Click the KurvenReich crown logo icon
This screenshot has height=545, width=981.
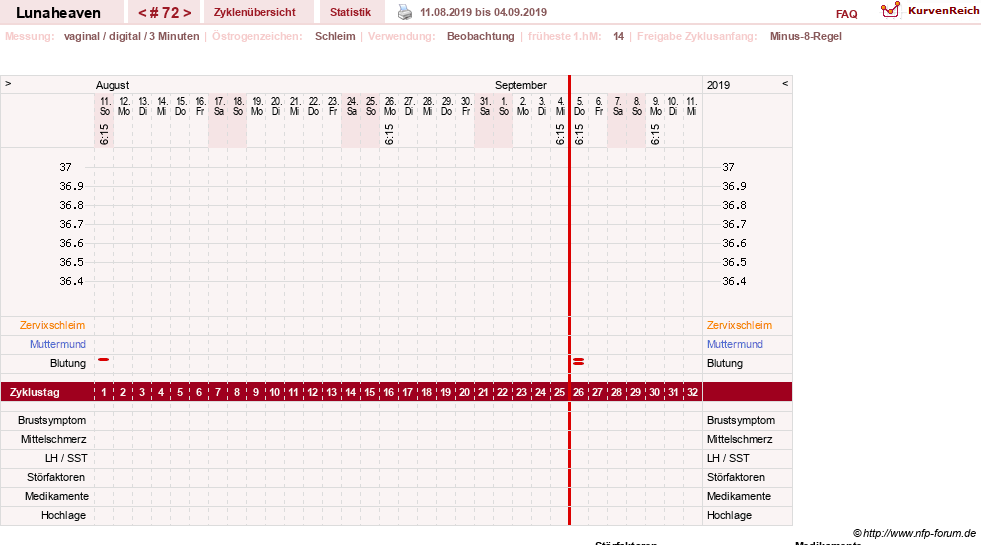(890, 10)
